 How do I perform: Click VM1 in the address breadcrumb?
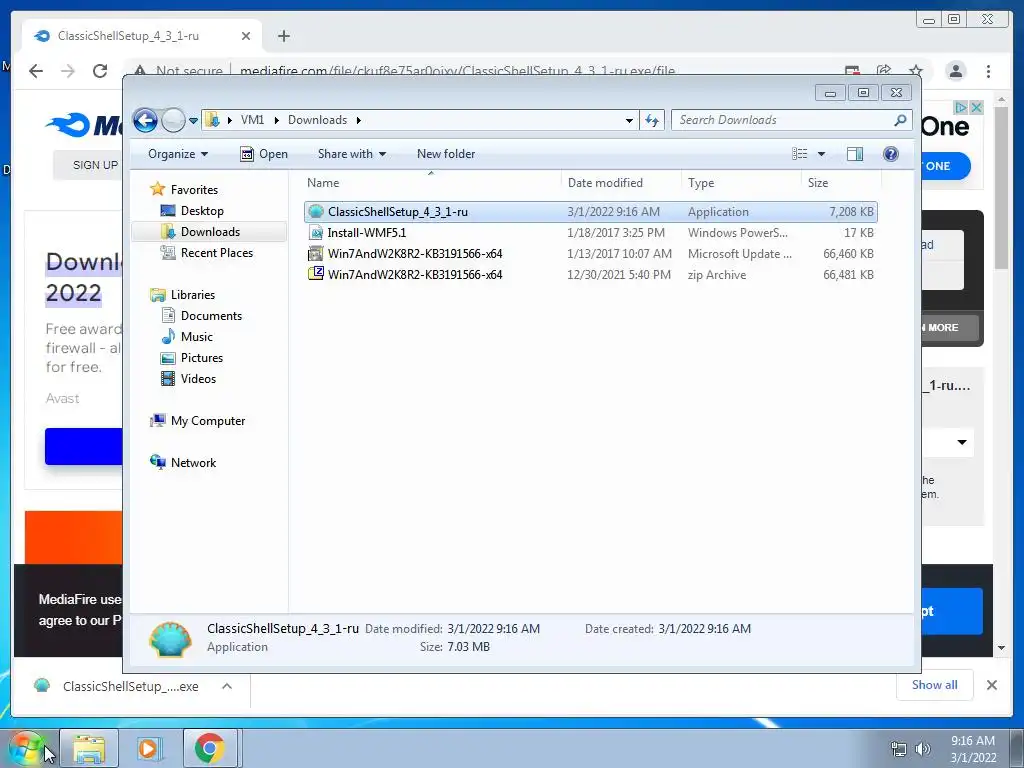[x=252, y=120]
